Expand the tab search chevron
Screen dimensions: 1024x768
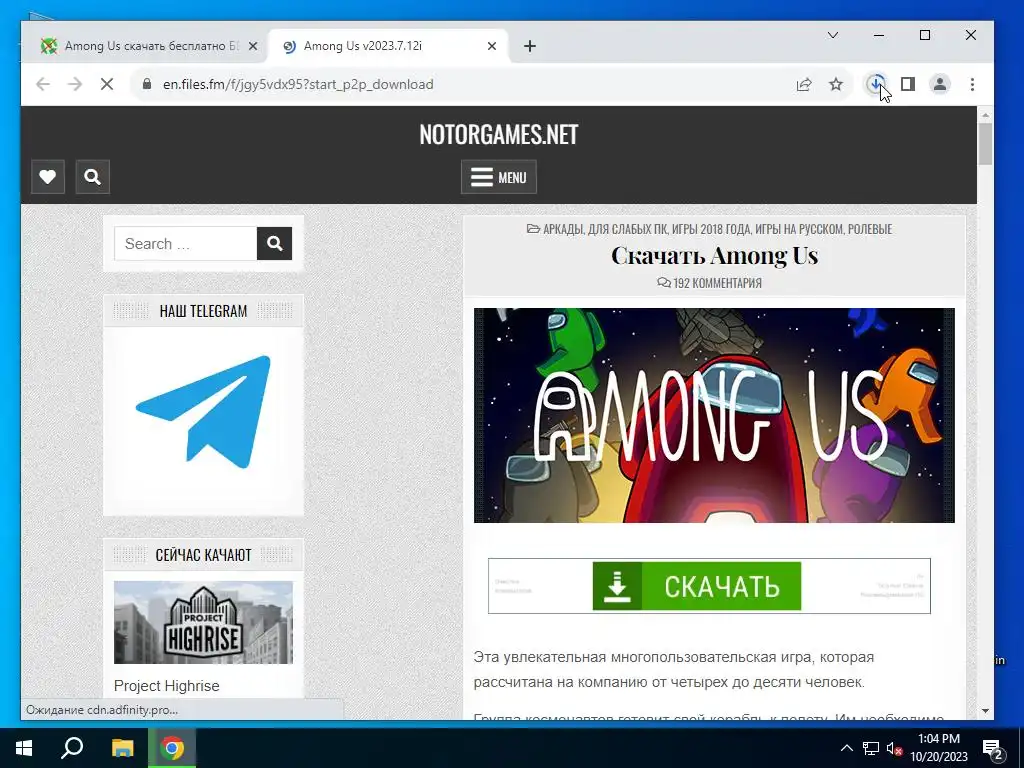pyautogui.click(x=833, y=35)
